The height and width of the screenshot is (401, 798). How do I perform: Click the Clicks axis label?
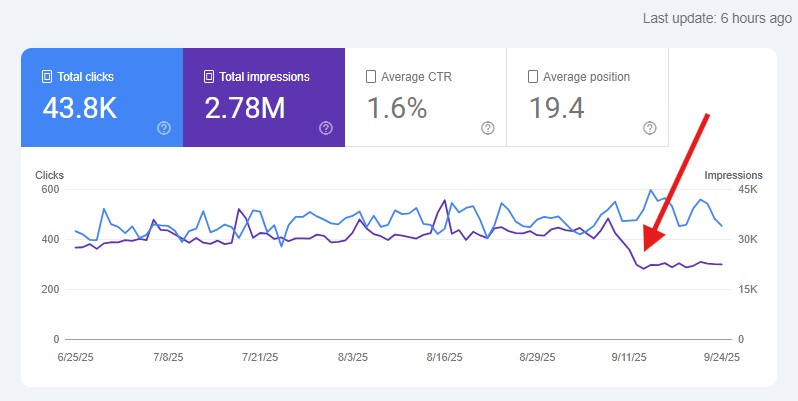49,175
